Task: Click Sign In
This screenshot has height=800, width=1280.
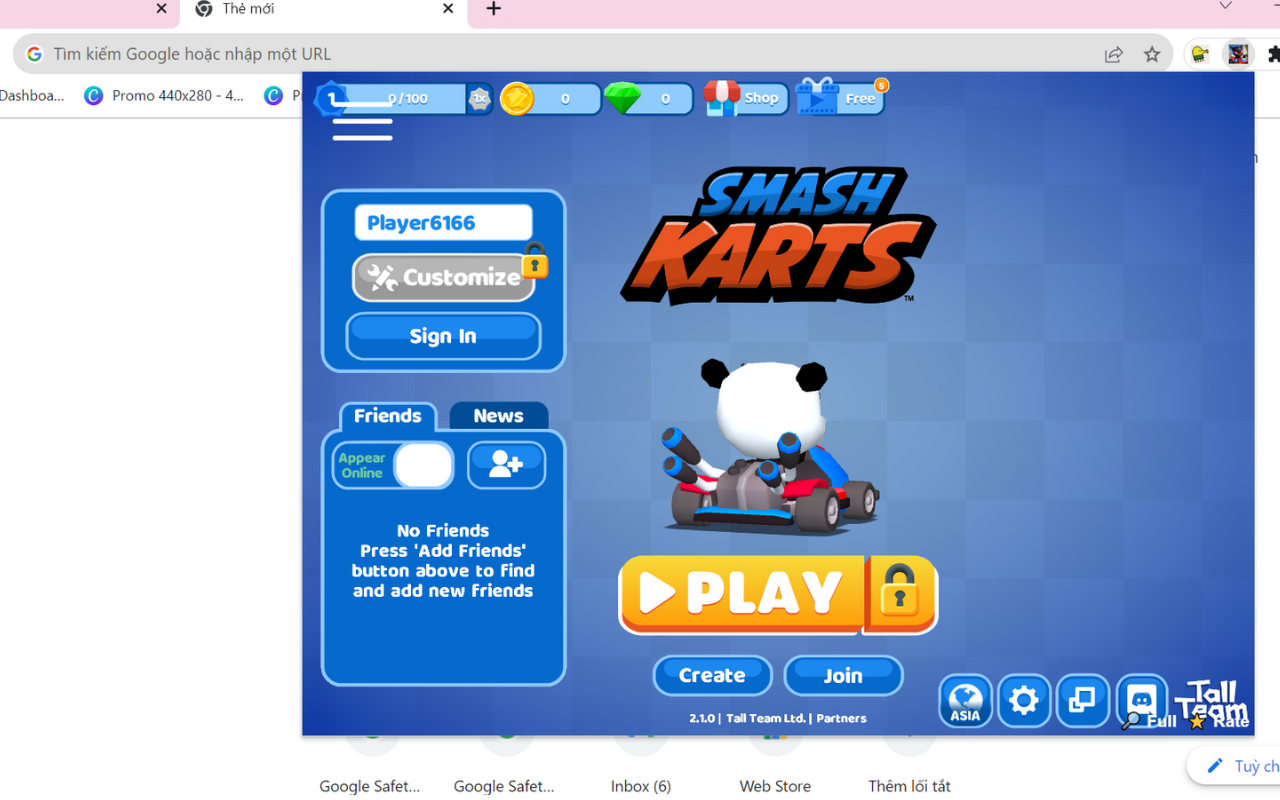Action: coord(443,336)
